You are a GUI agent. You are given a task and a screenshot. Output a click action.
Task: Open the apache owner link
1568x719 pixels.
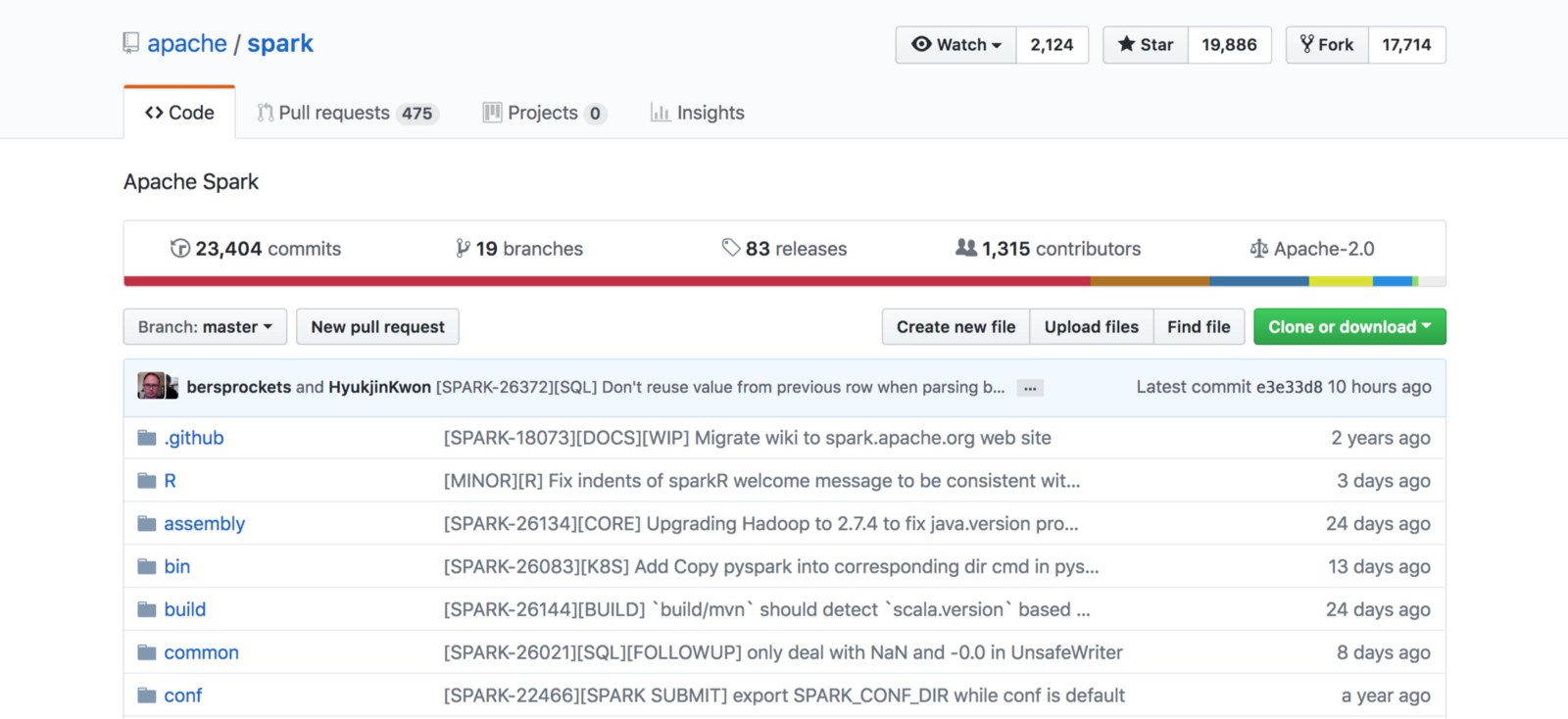point(187,44)
